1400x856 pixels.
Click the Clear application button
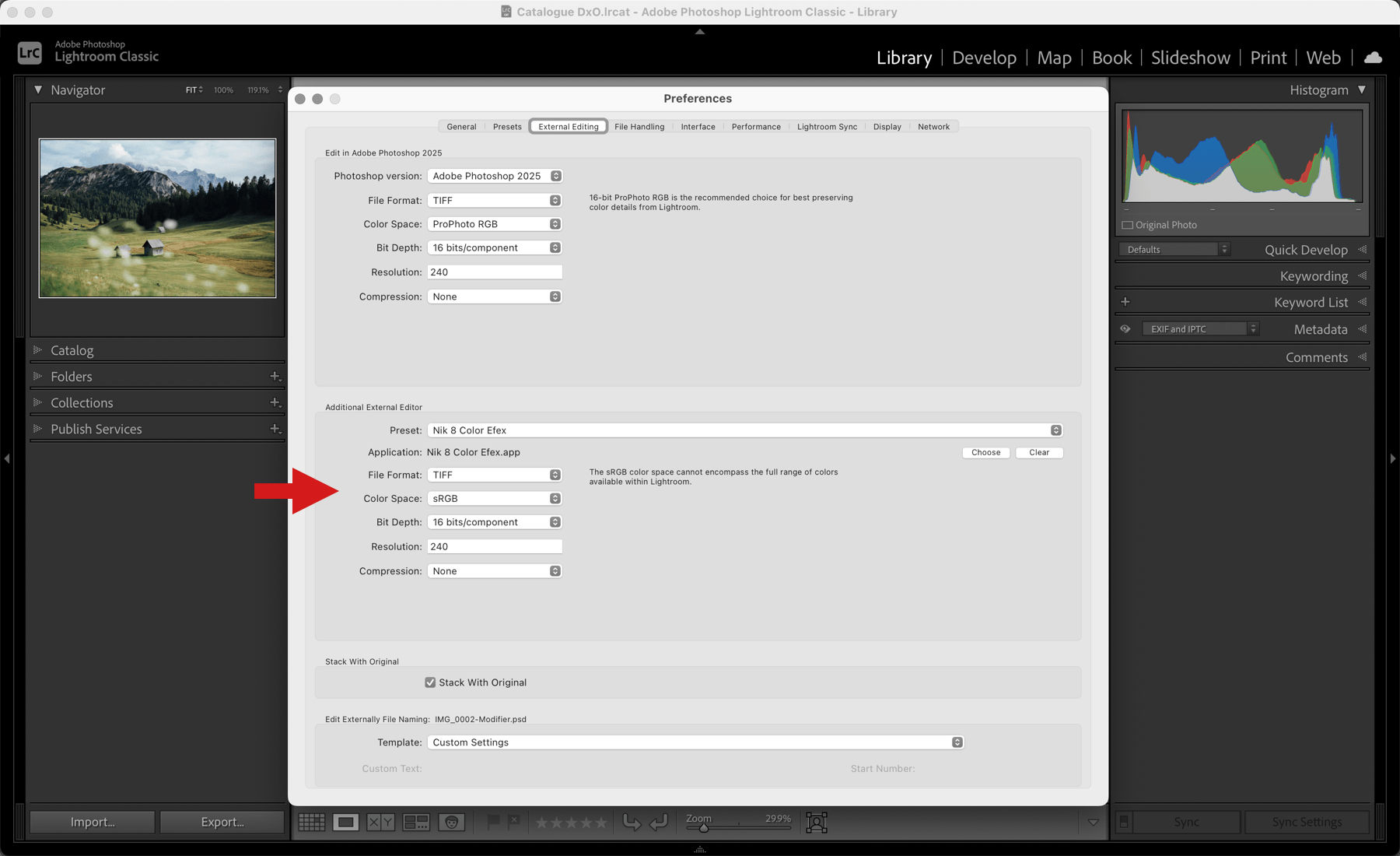click(x=1039, y=452)
